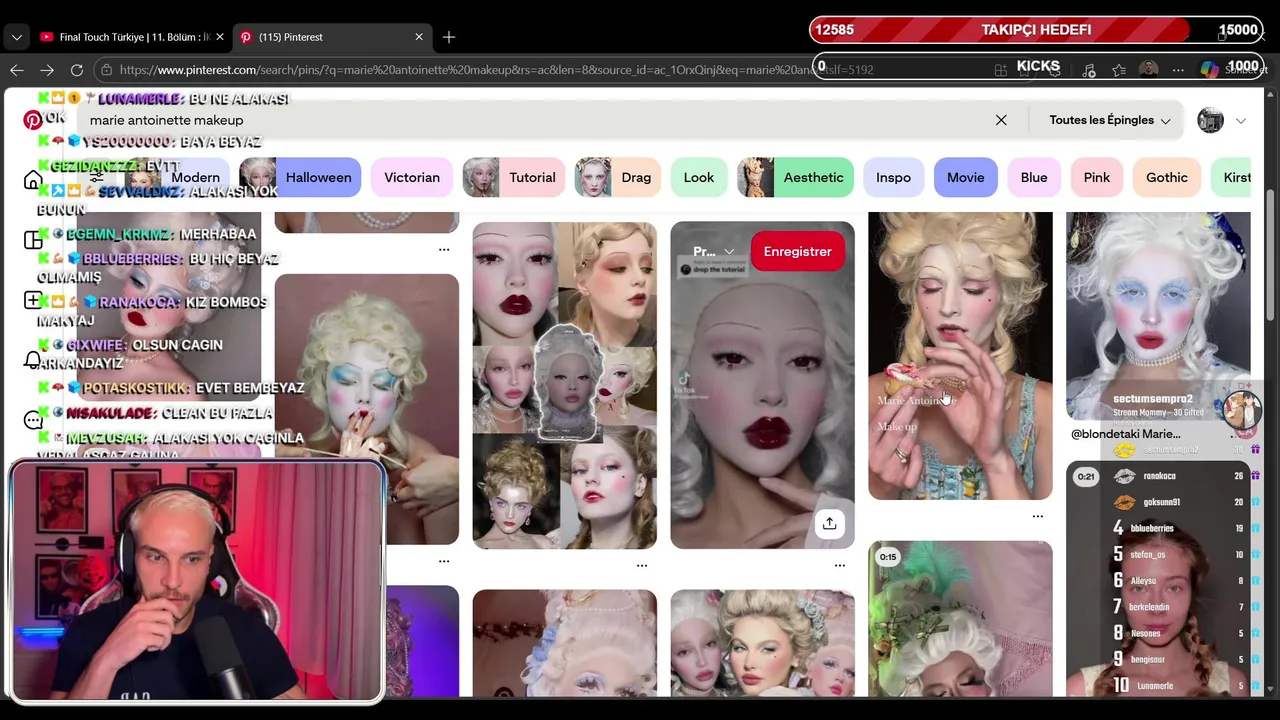Select the Movie suggestion chip
The image size is (1280, 720).
[966, 177]
